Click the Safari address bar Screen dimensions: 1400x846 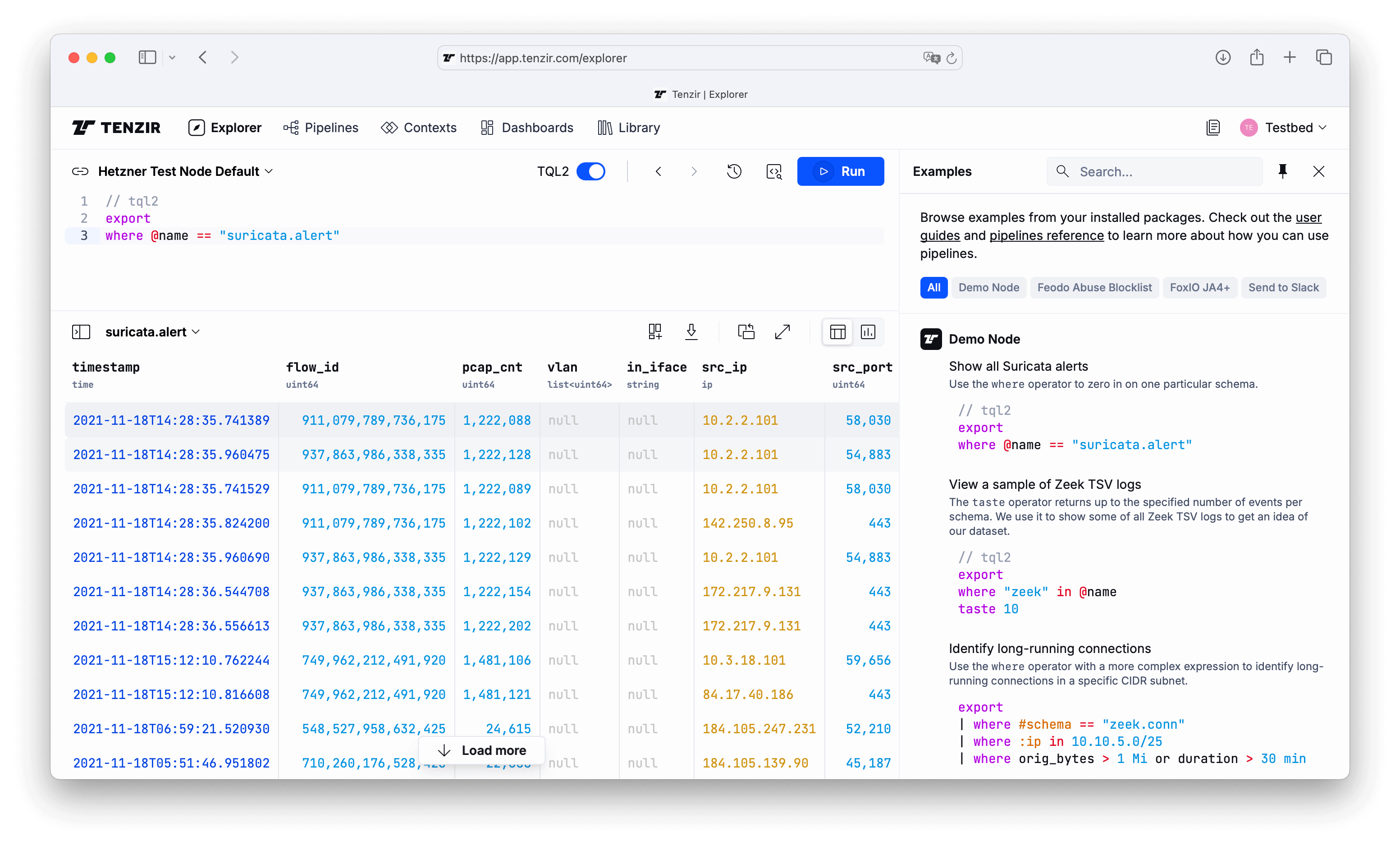(700, 58)
